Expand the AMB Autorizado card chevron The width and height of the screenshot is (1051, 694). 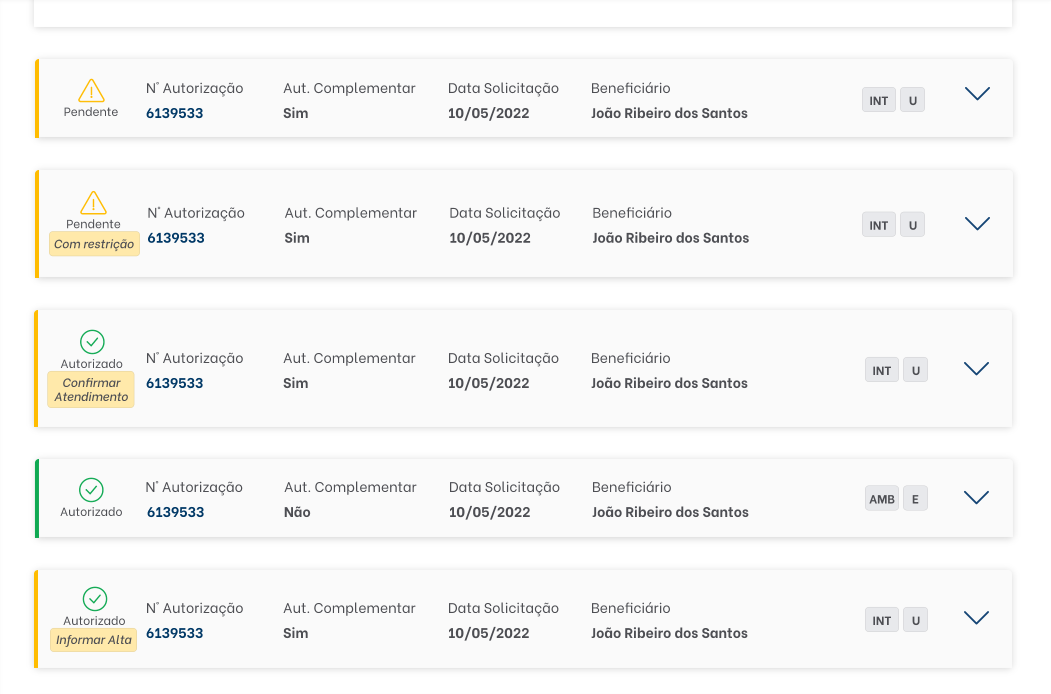[977, 497]
